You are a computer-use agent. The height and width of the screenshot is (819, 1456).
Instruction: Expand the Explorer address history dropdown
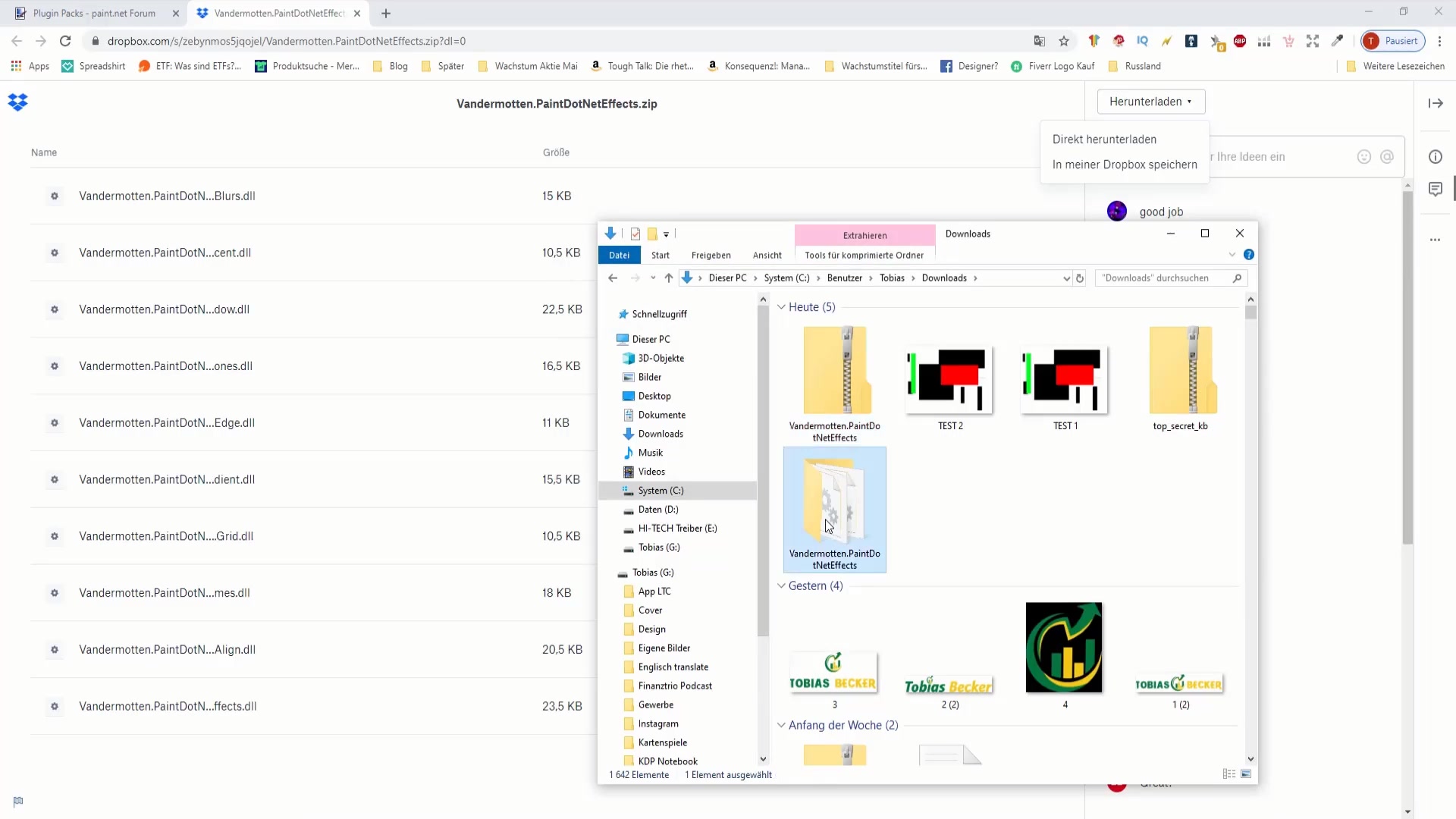pos(1066,278)
